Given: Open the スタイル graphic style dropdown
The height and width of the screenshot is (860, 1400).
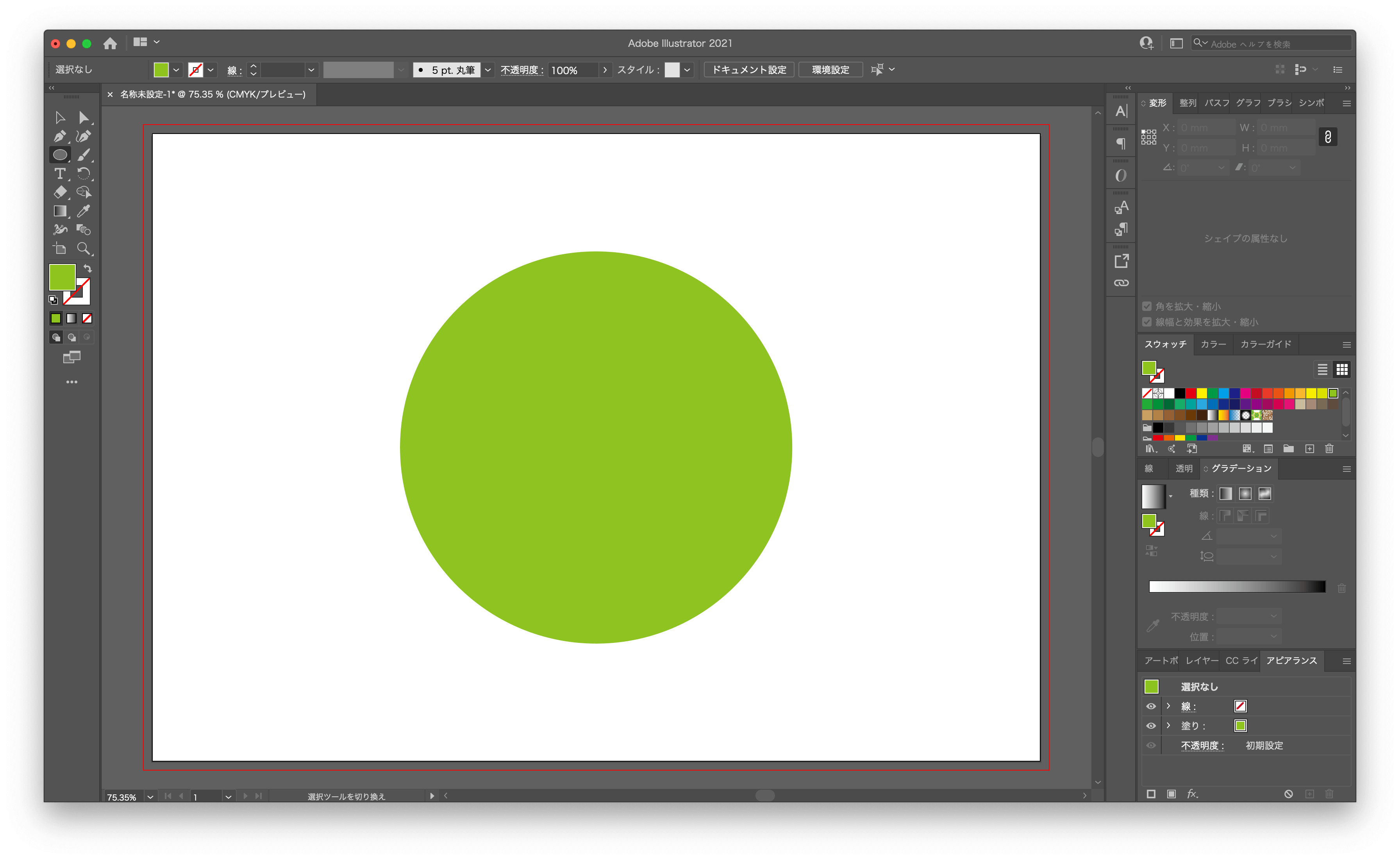Looking at the screenshot, I should pyautogui.click(x=687, y=70).
